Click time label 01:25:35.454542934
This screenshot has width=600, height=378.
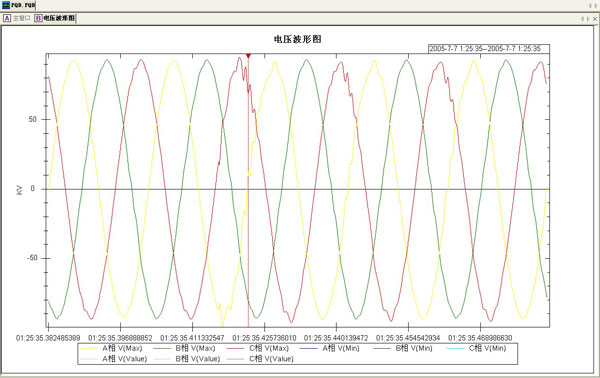[x=408, y=338]
